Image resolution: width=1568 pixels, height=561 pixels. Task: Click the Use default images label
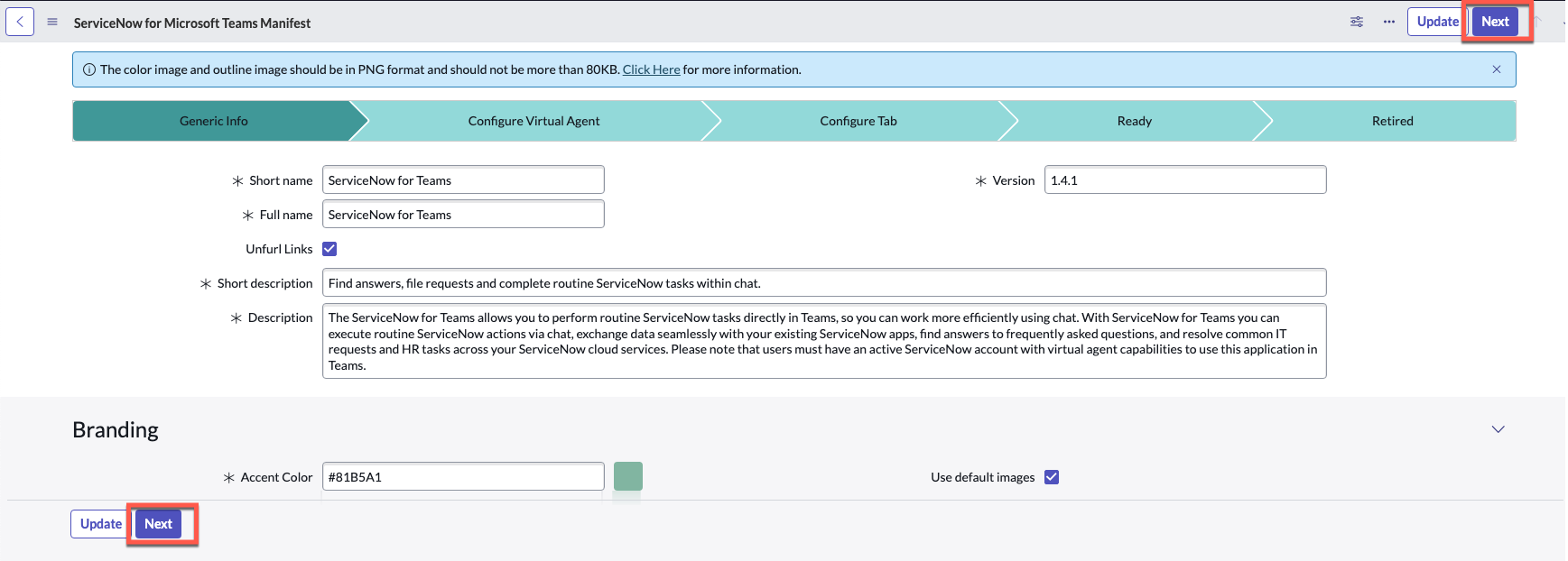[x=983, y=477]
